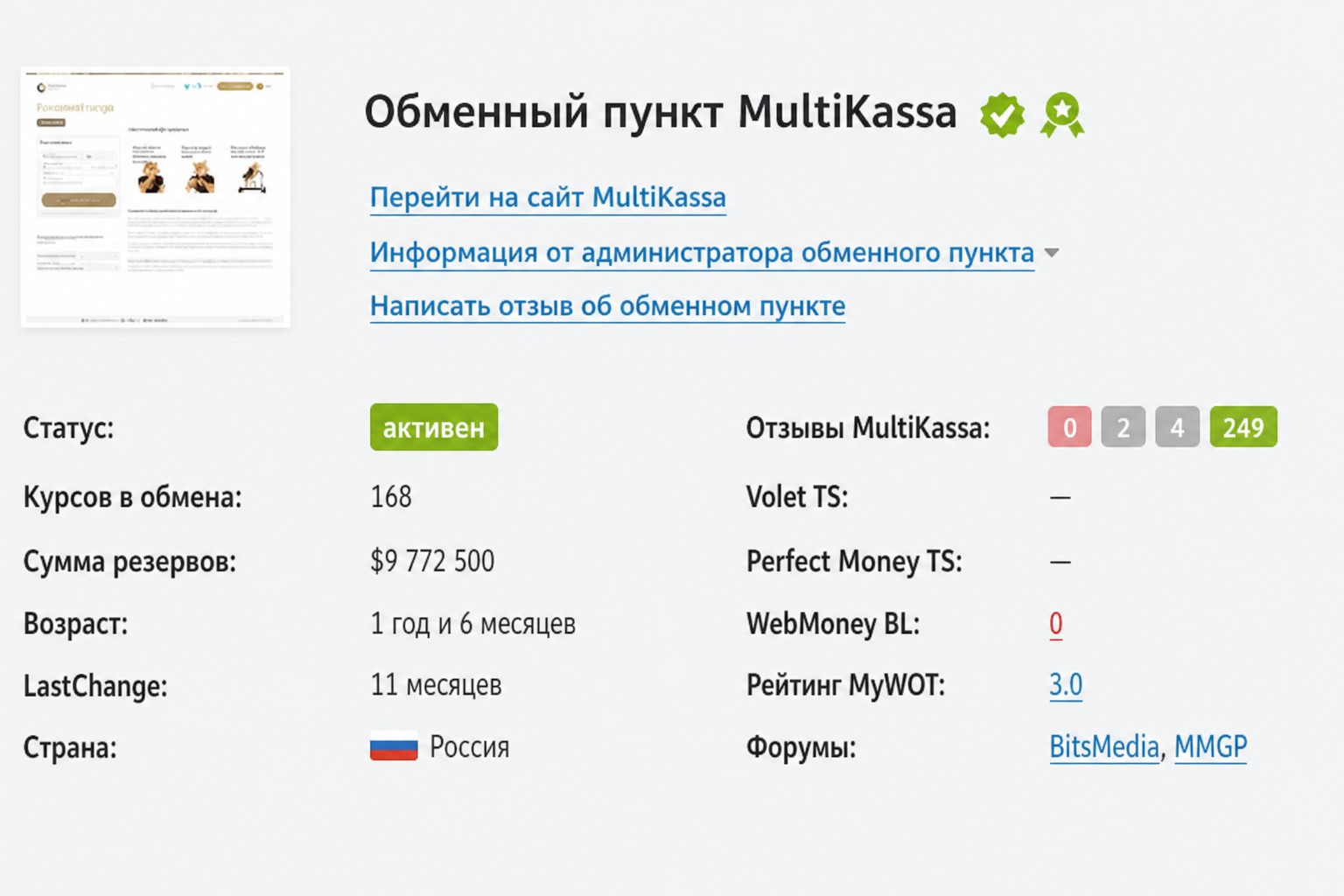Click the Russian flag icon
The image size is (1344, 896).
point(394,746)
